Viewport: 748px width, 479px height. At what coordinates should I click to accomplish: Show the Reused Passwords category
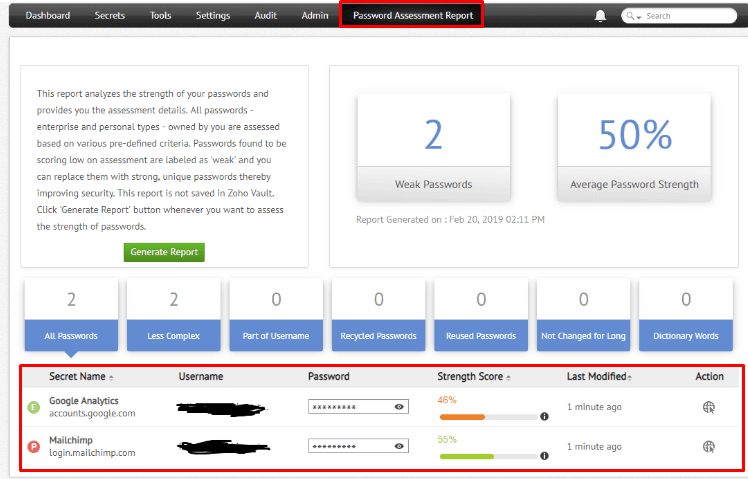(481, 315)
